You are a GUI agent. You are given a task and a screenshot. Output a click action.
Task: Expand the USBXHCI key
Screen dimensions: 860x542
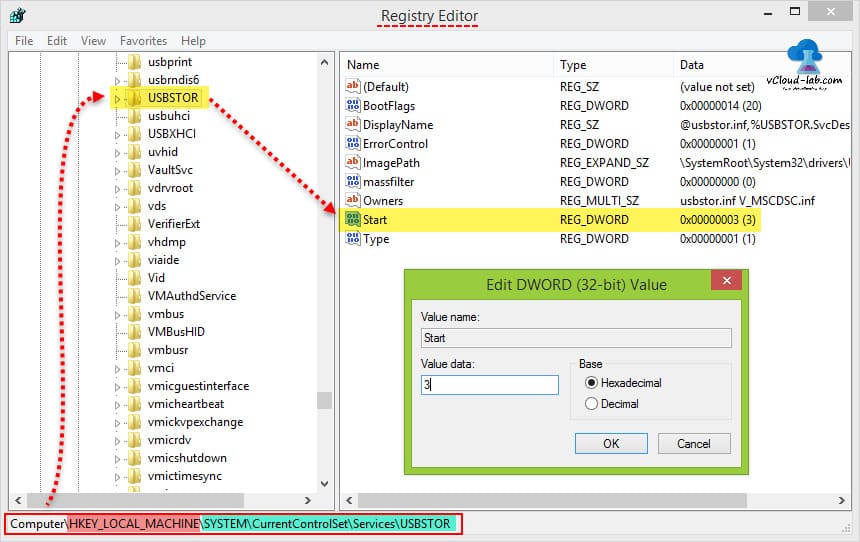(x=117, y=135)
